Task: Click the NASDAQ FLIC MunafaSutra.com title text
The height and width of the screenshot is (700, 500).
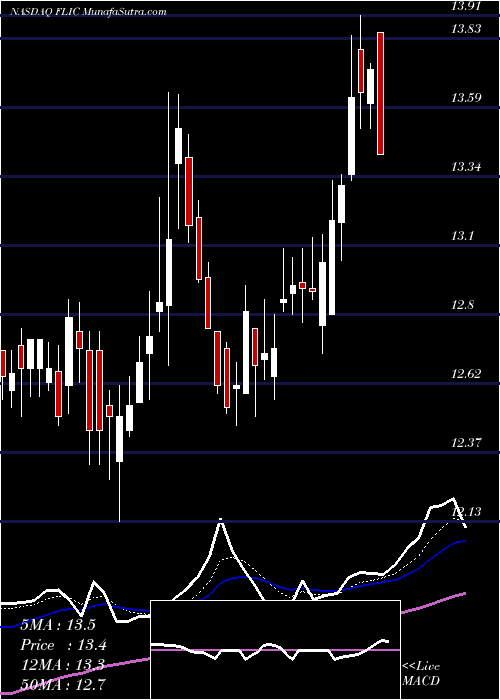Action: point(87,12)
